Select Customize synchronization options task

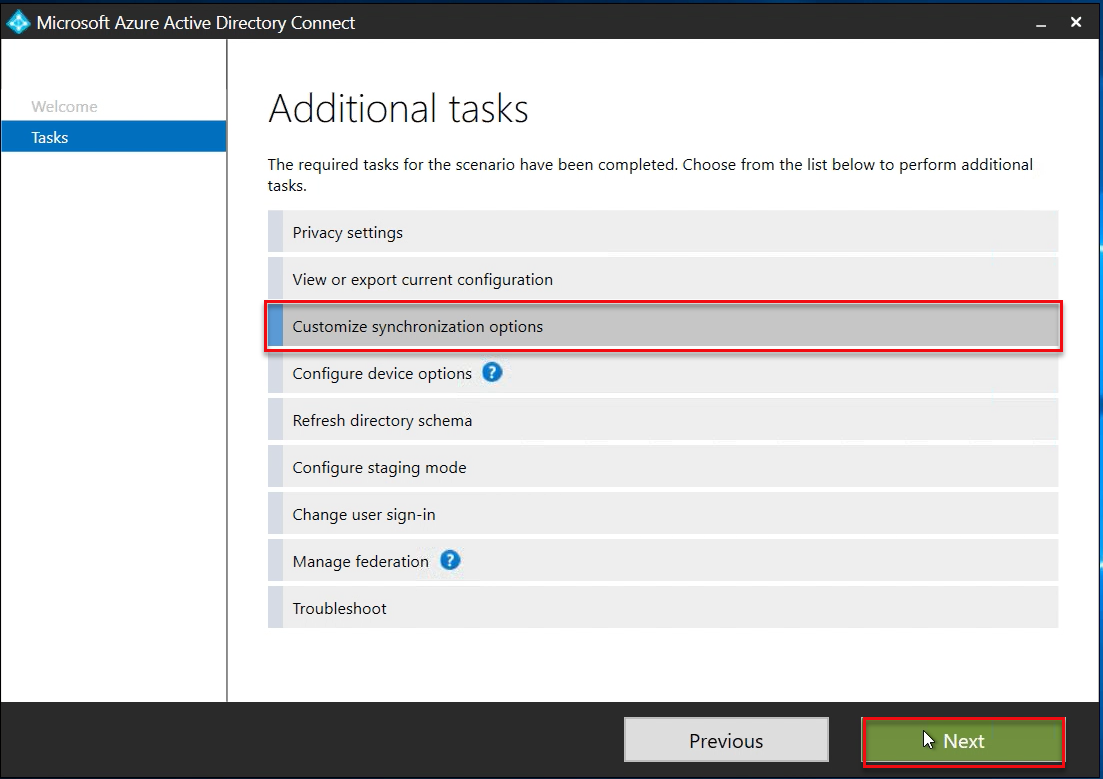point(417,327)
